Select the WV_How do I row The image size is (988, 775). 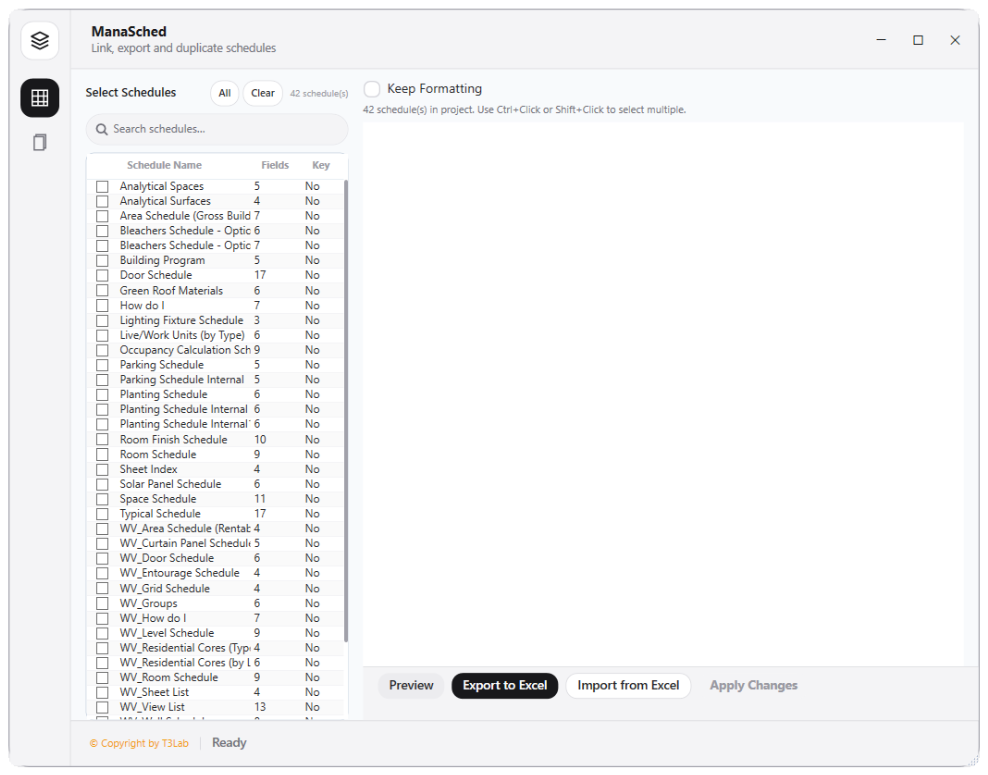pyautogui.click(x=215, y=618)
